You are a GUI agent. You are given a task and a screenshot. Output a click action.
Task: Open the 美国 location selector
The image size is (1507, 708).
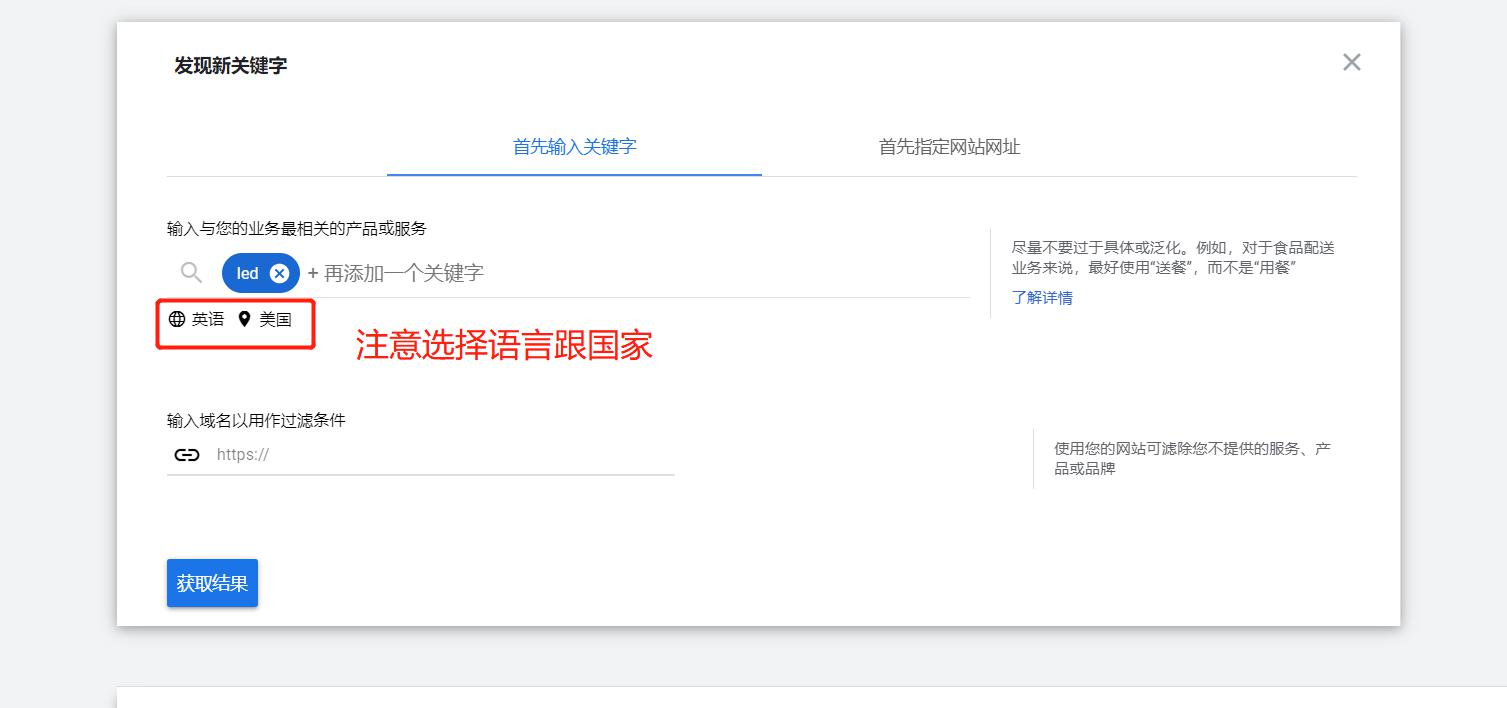pyautogui.click(x=275, y=319)
